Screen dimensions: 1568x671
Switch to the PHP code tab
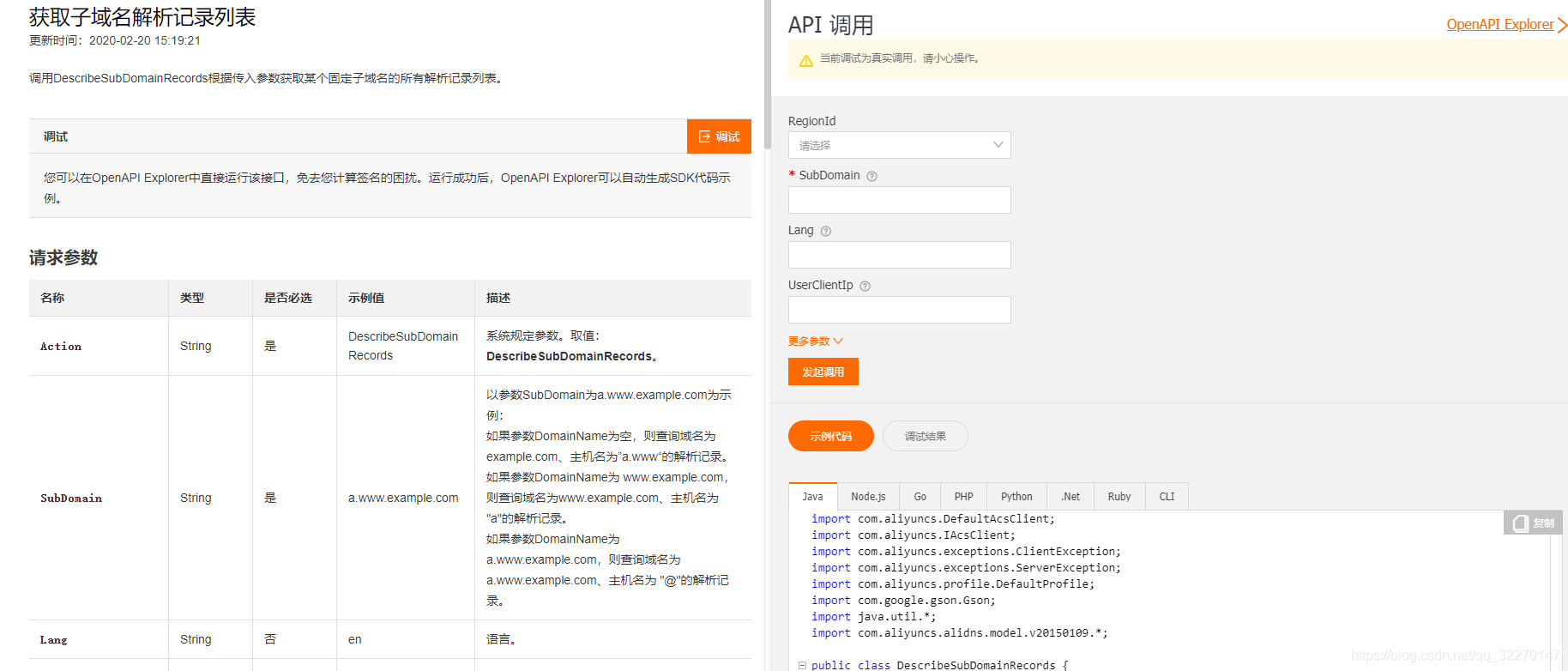click(x=963, y=497)
